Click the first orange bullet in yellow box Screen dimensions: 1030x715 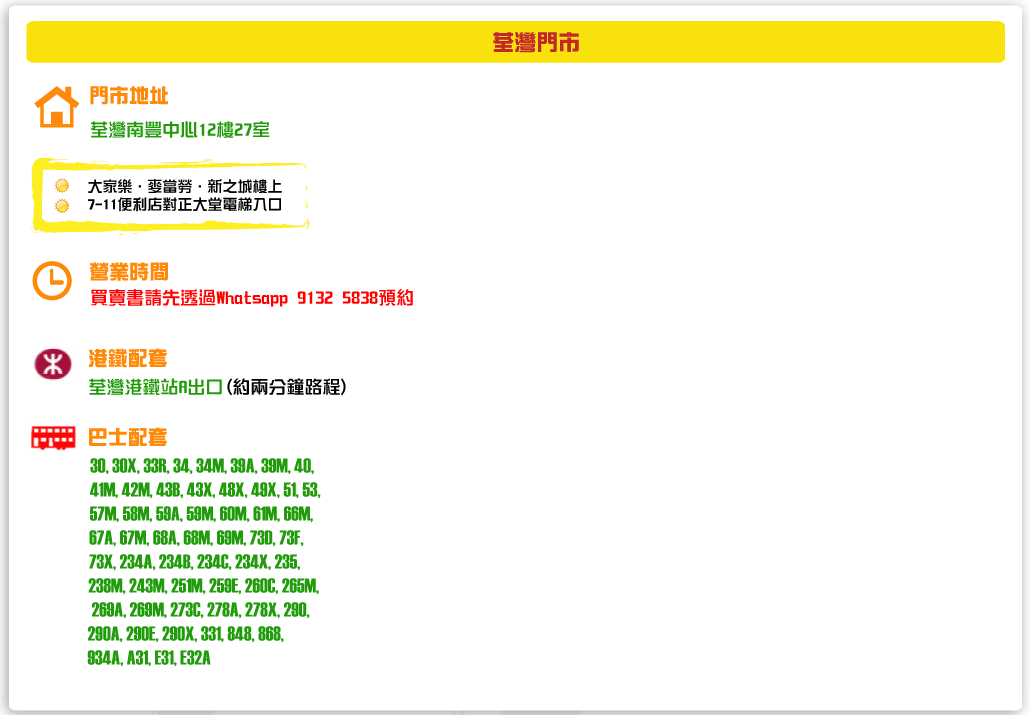coord(64,184)
